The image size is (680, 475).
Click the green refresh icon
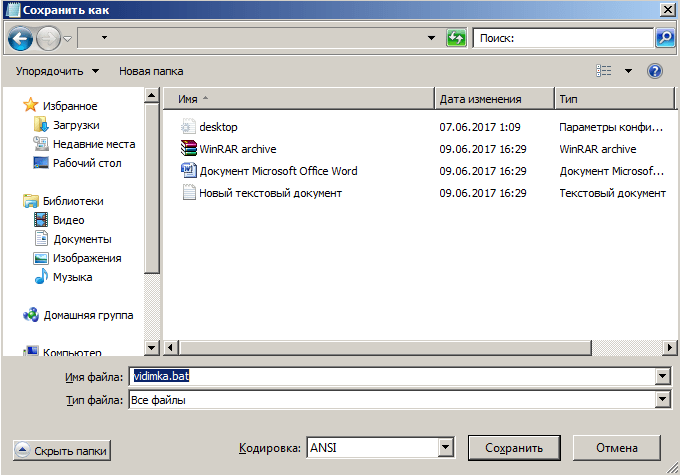[456, 38]
